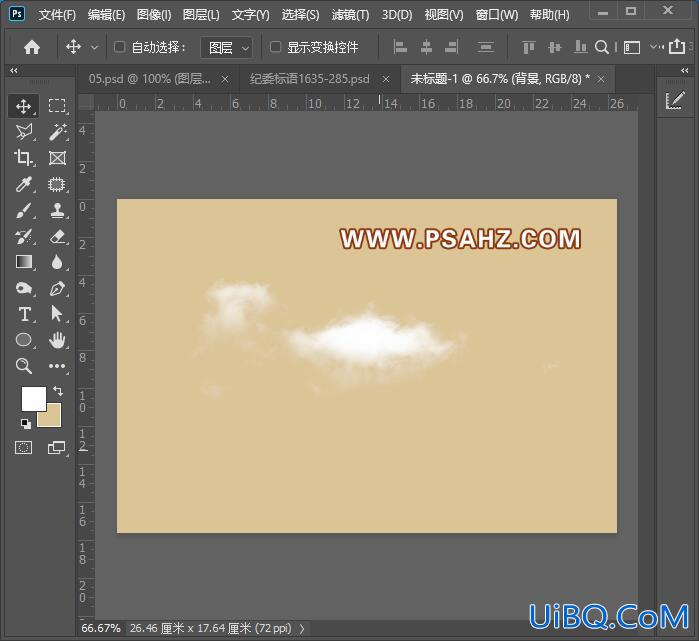699x641 pixels.
Task: Open the status bar info arrow
Action: pos(302,629)
